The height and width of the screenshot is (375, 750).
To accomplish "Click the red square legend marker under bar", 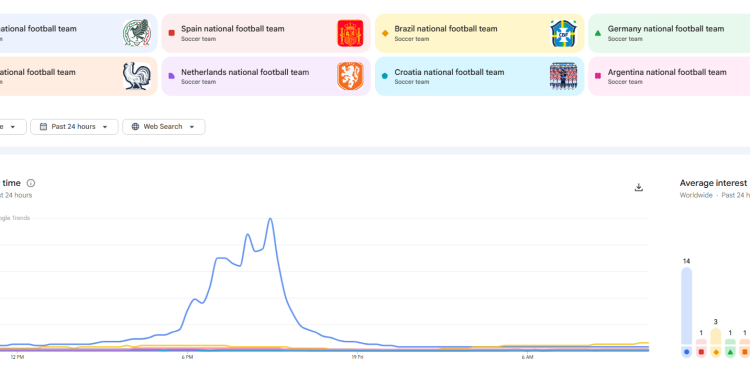I will click(x=701, y=352).
